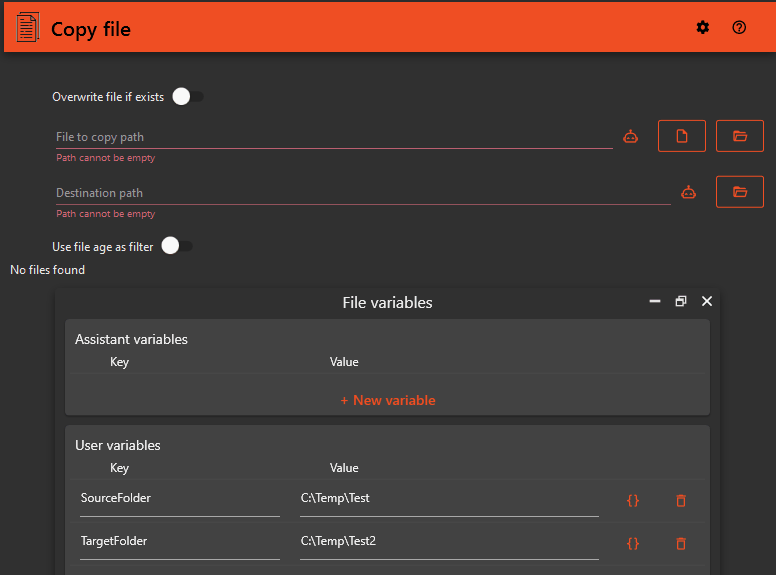Delete the SourceFolder variable
The width and height of the screenshot is (776, 575).
click(x=681, y=501)
